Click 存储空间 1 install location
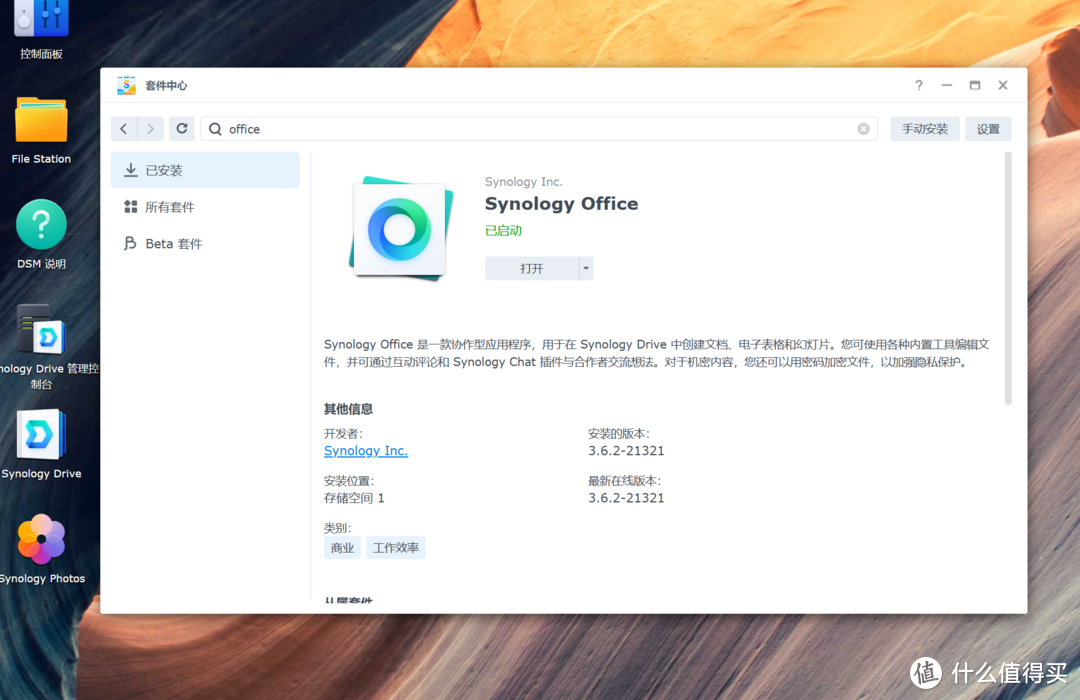The height and width of the screenshot is (700, 1080). click(x=354, y=498)
